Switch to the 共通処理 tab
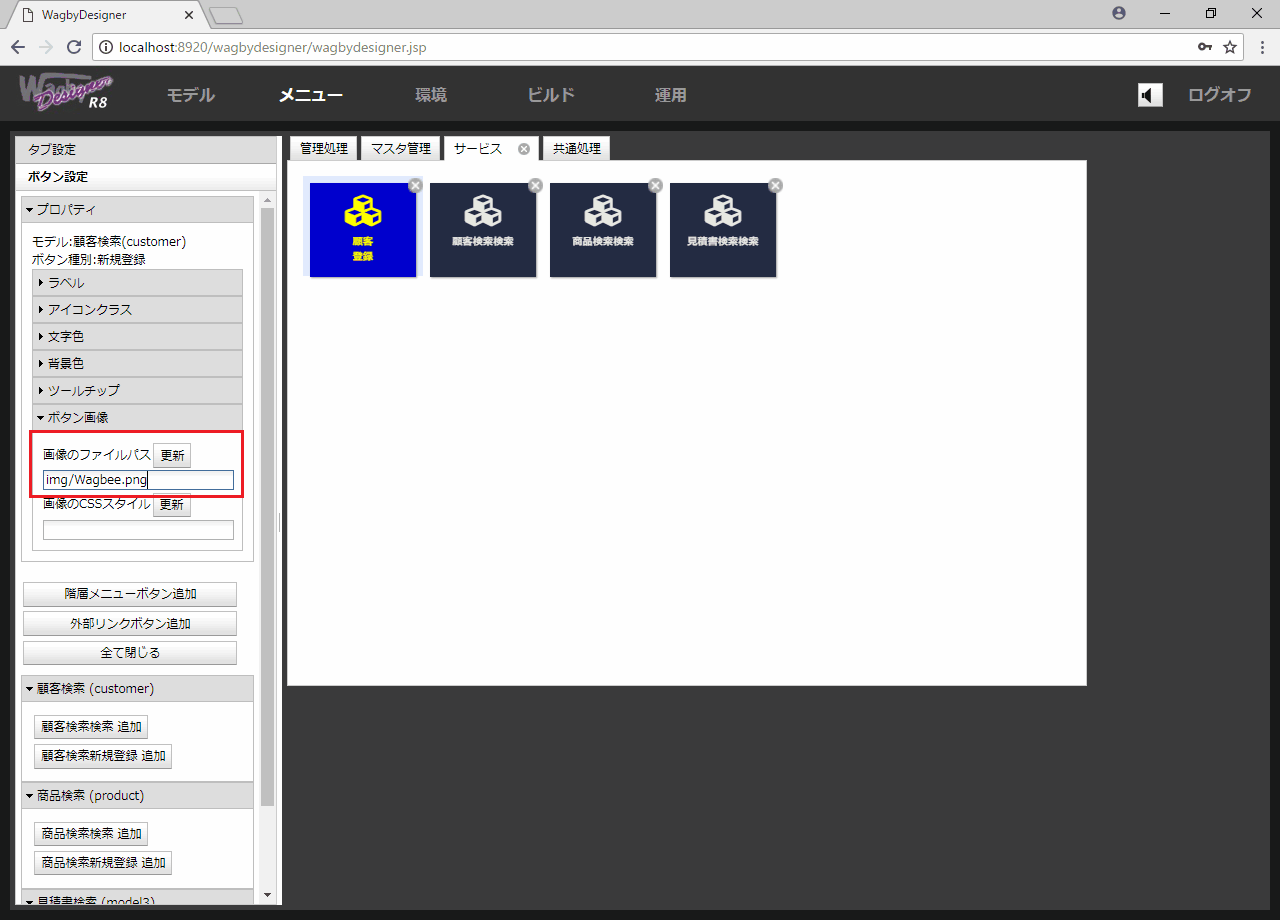Viewport: 1280px width, 920px height. [577, 148]
